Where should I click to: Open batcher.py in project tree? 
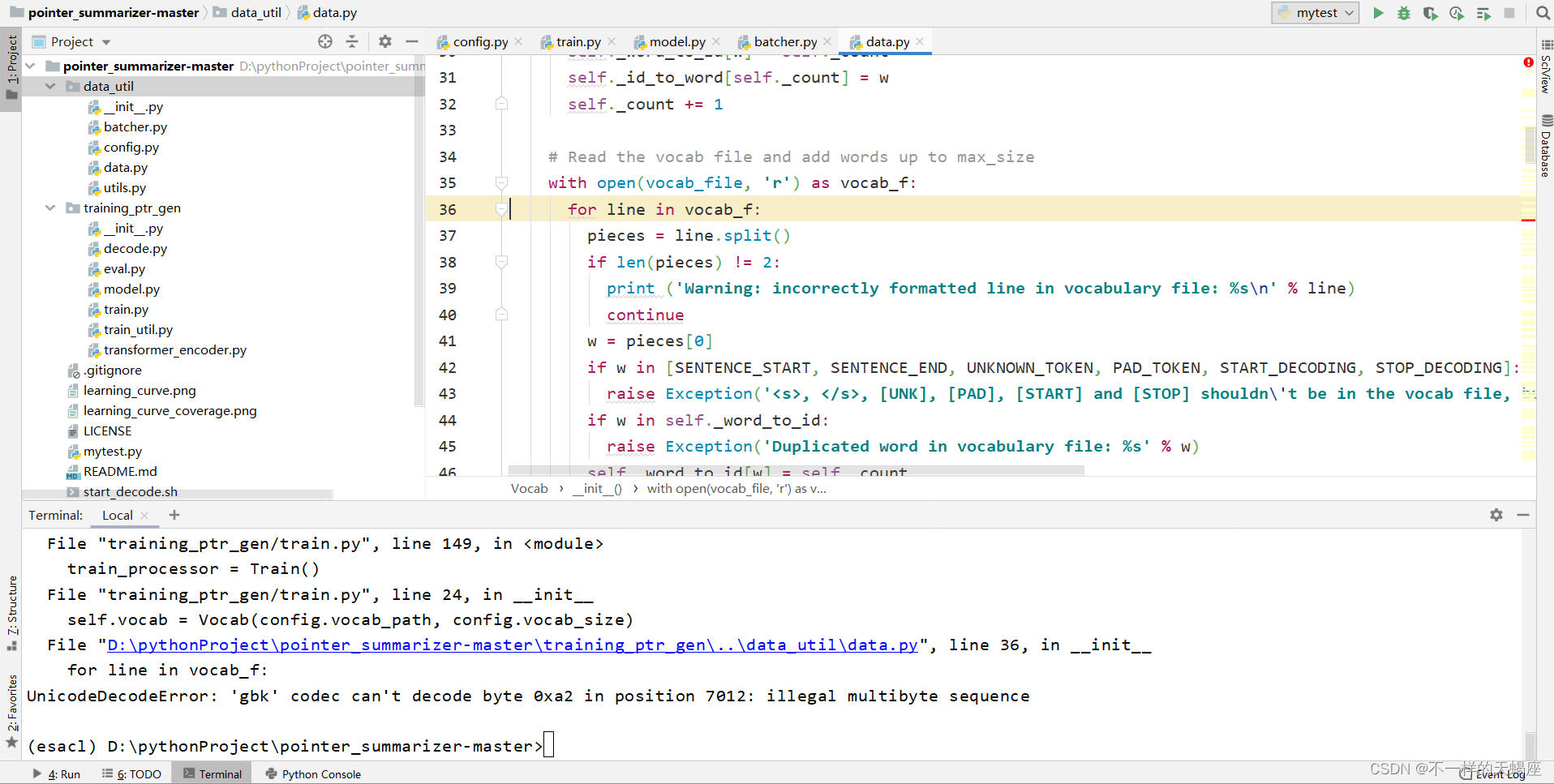point(135,126)
